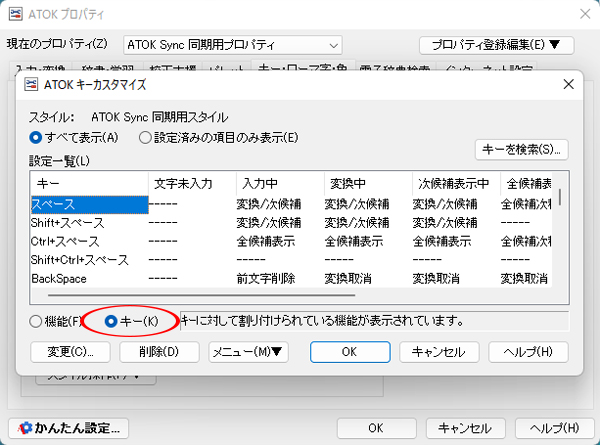This screenshot has height=445, width=600.
Task: Click the キー column header
Action: [x=89, y=184]
